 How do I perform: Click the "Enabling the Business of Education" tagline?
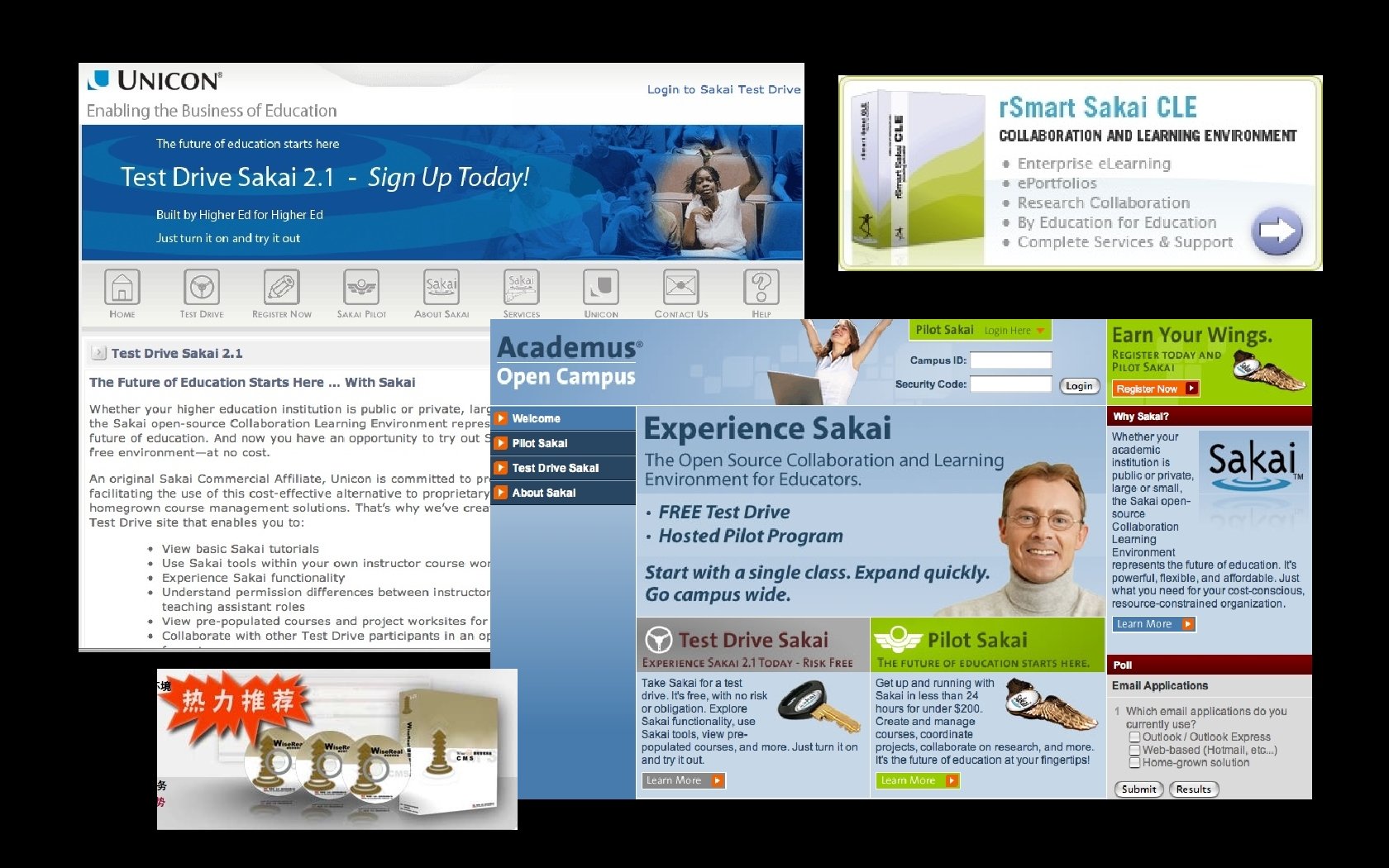coord(212,111)
